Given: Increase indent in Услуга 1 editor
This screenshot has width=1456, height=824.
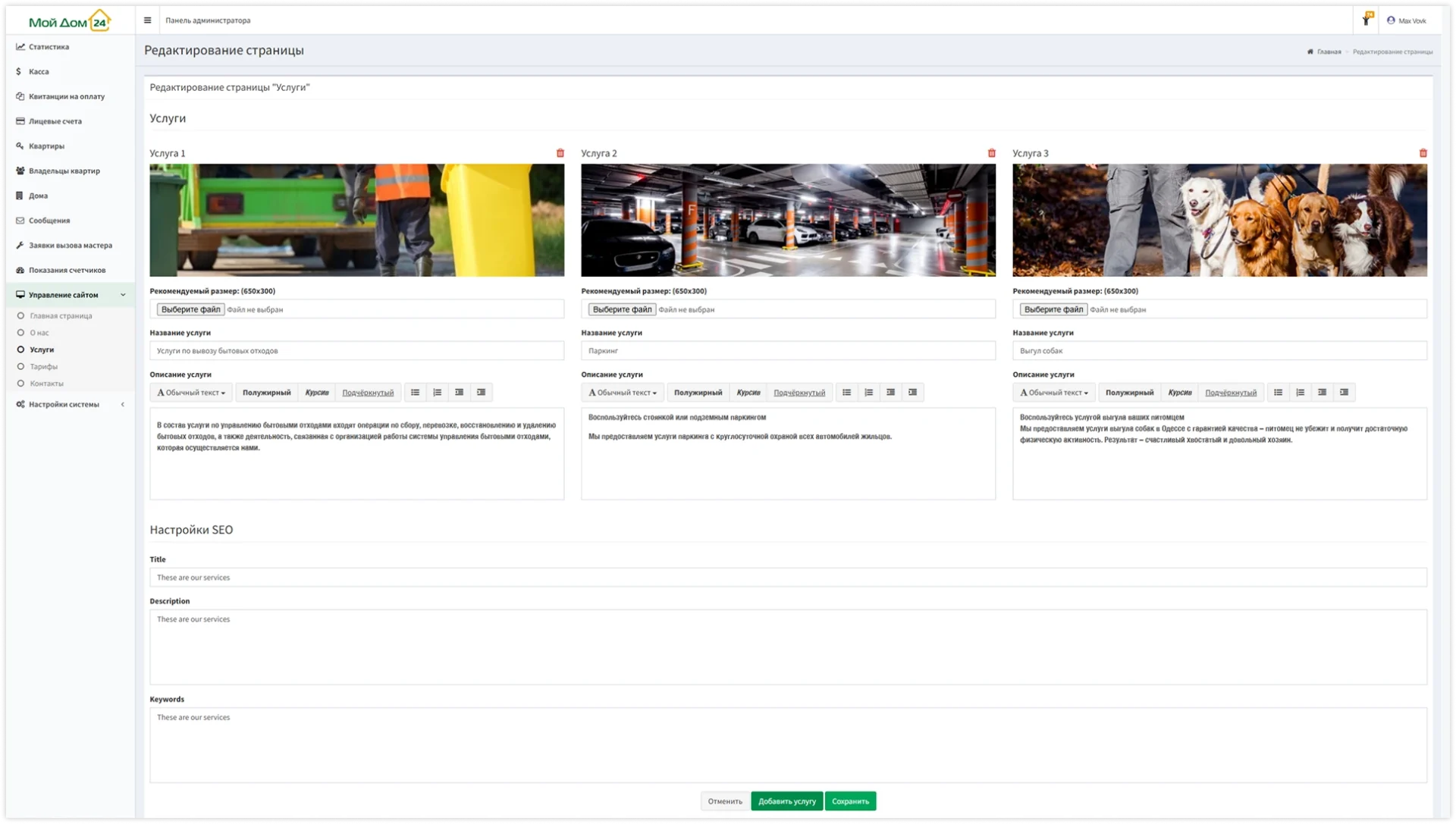Looking at the screenshot, I should point(481,393).
